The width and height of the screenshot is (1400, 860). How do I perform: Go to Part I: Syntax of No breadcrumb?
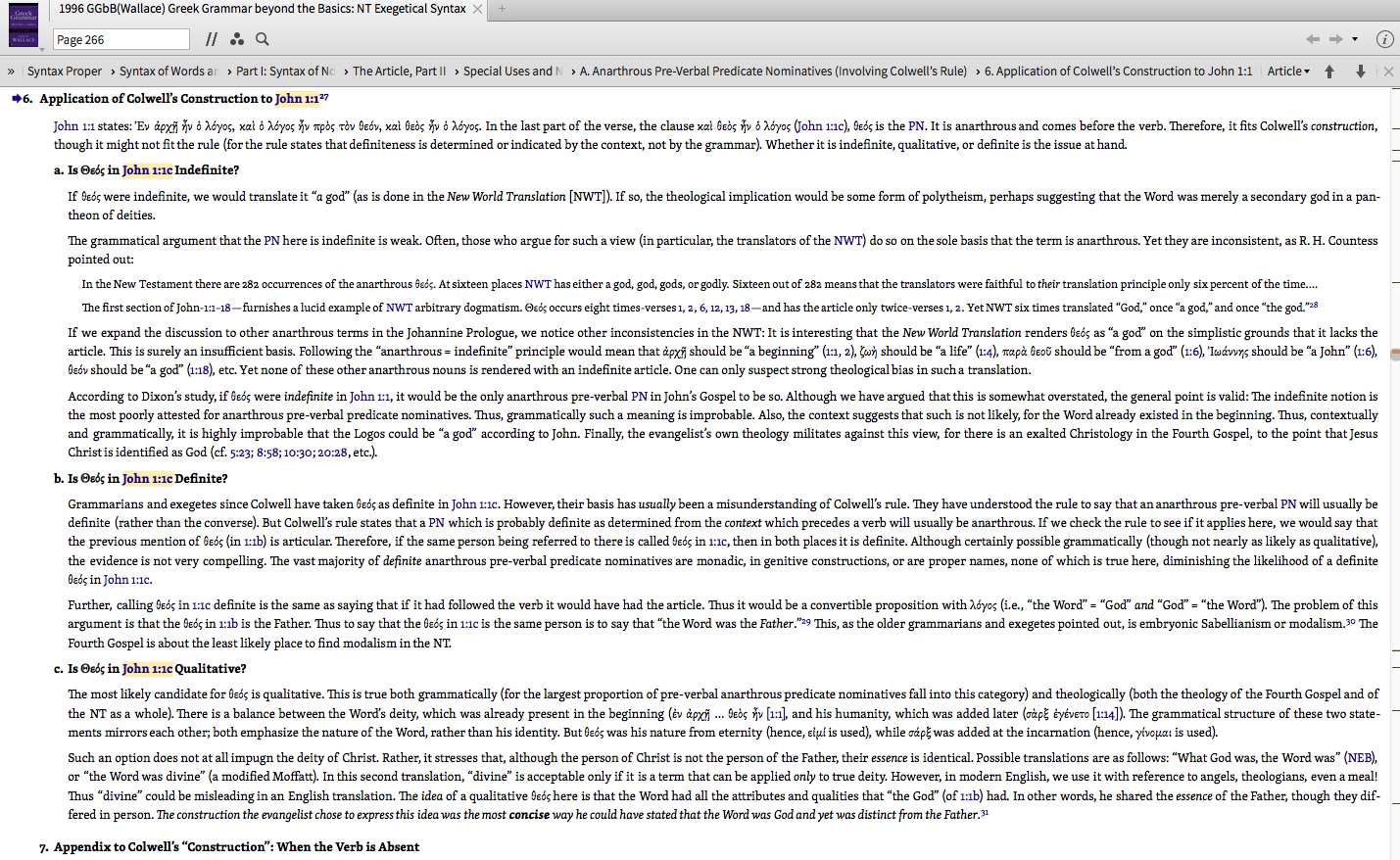[285, 72]
